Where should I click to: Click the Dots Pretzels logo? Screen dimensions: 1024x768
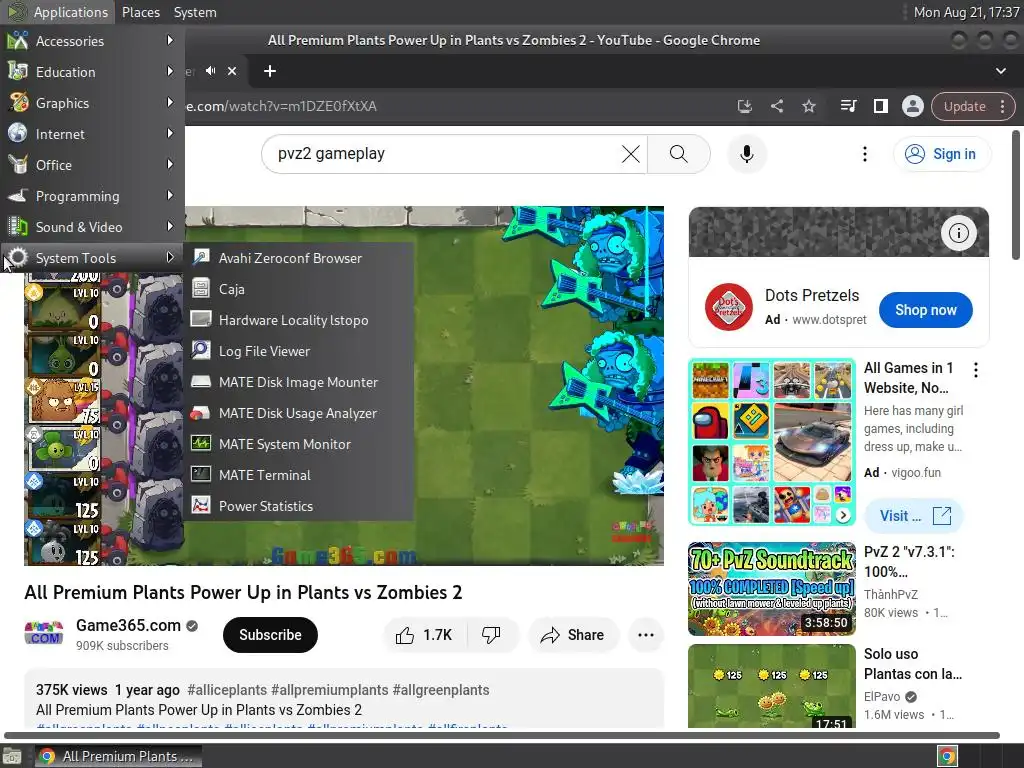point(728,307)
